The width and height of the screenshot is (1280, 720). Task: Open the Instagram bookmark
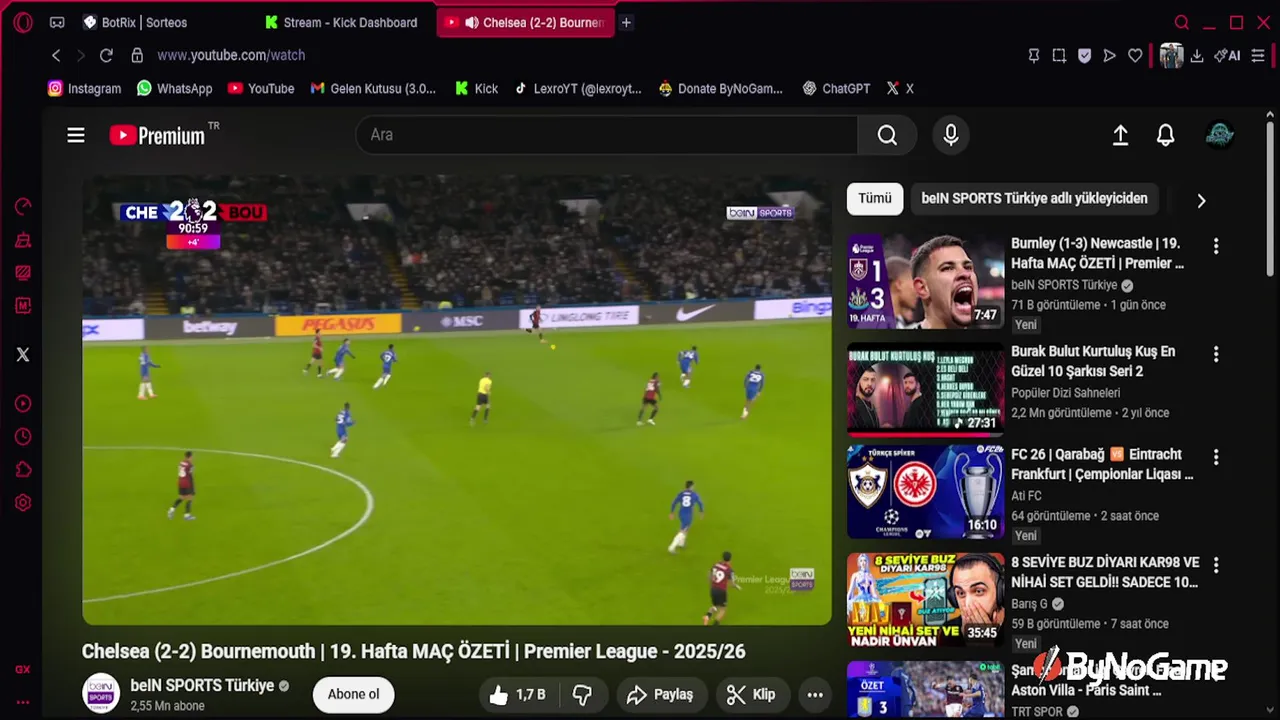coord(85,88)
